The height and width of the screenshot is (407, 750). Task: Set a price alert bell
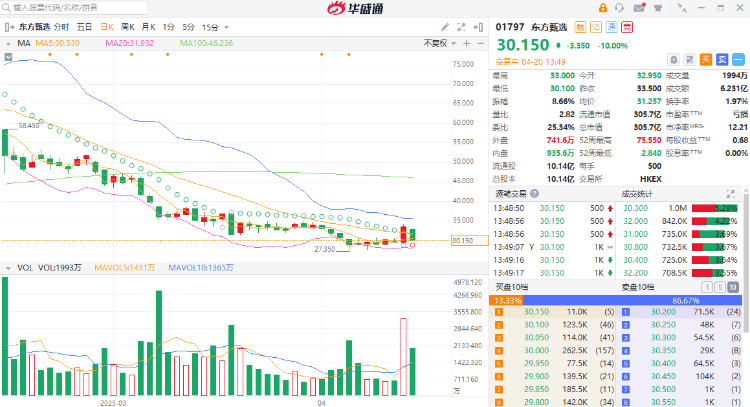point(673,60)
